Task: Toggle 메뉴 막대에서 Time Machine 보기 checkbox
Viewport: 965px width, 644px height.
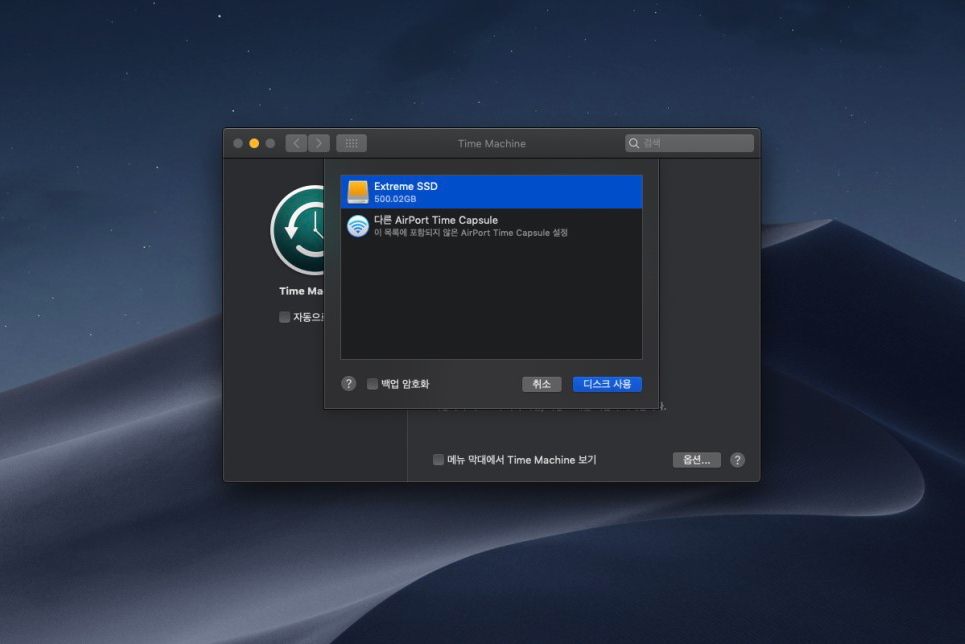Action: 438,460
